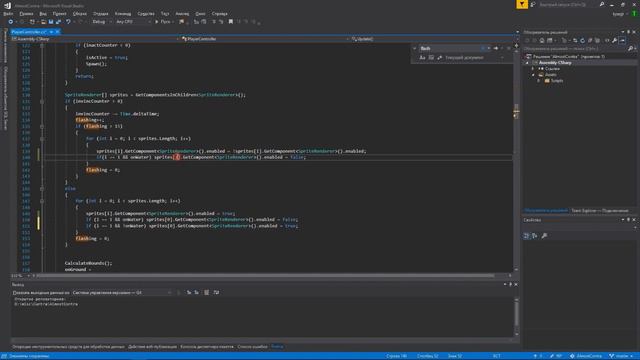Click the Save All toolbar icon

coord(58,22)
